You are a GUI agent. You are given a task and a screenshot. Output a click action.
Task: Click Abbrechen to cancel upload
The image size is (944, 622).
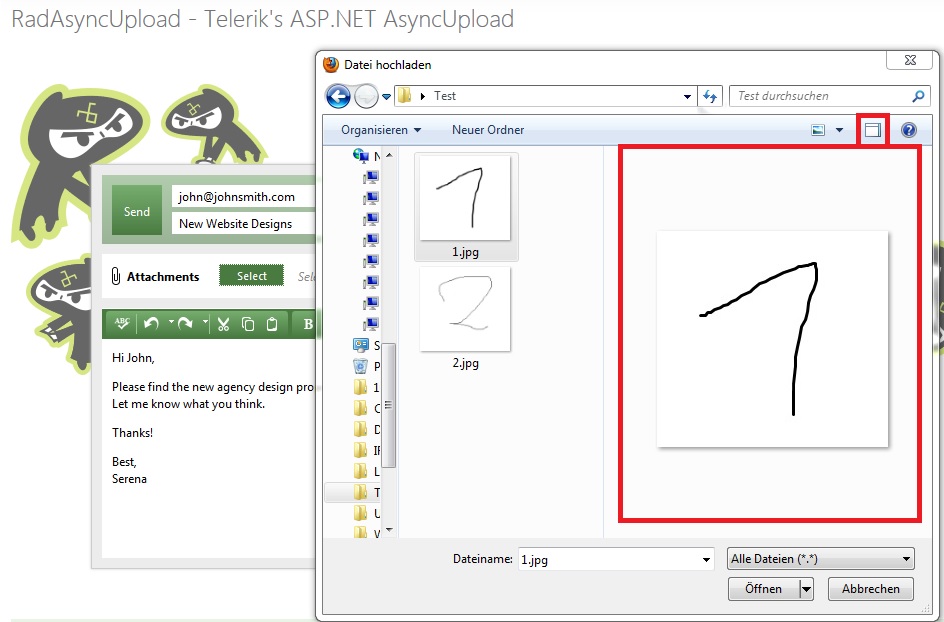click(x=871, y=589)
